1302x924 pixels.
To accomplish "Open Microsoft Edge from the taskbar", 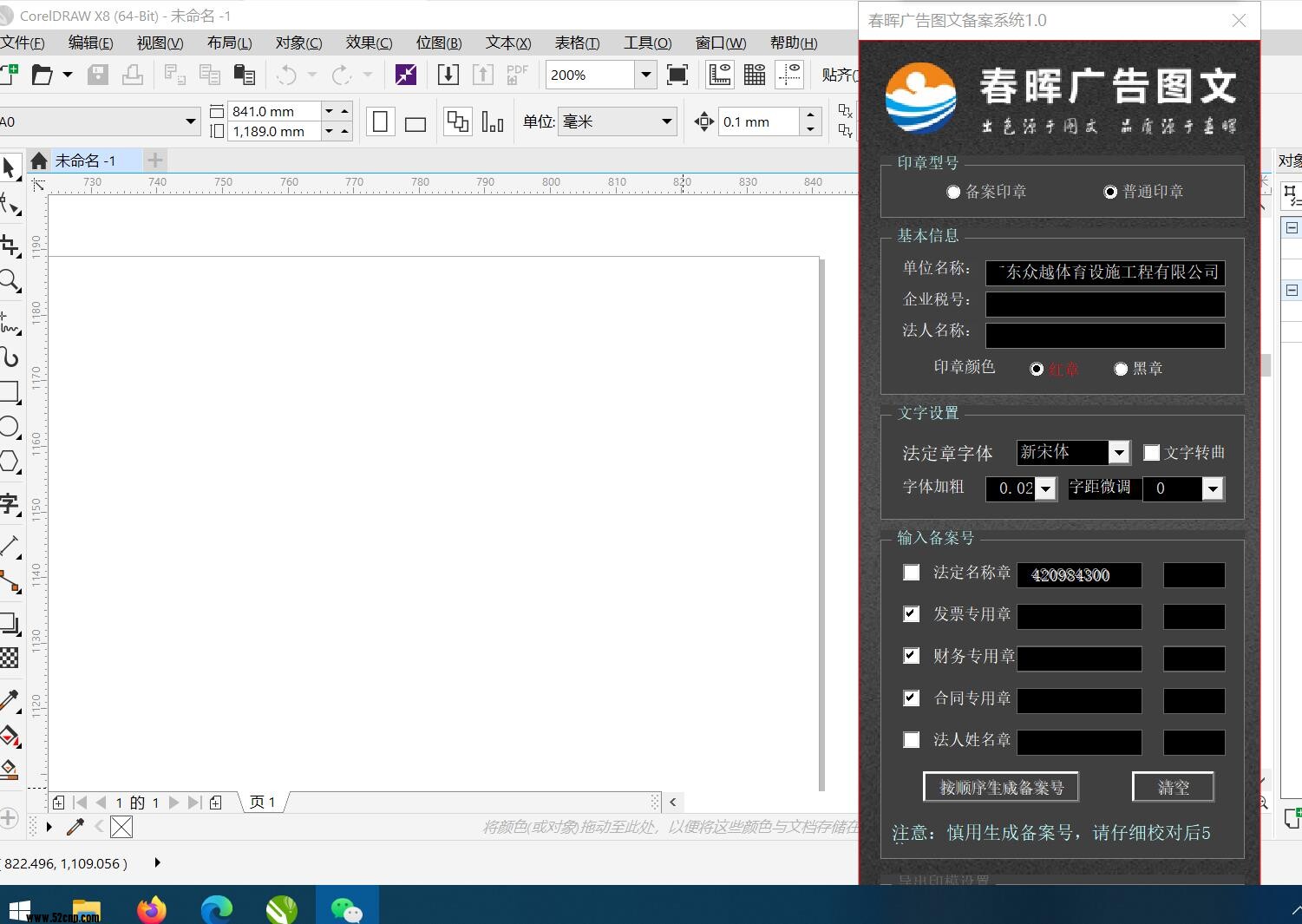I will (x=217, y=908).
